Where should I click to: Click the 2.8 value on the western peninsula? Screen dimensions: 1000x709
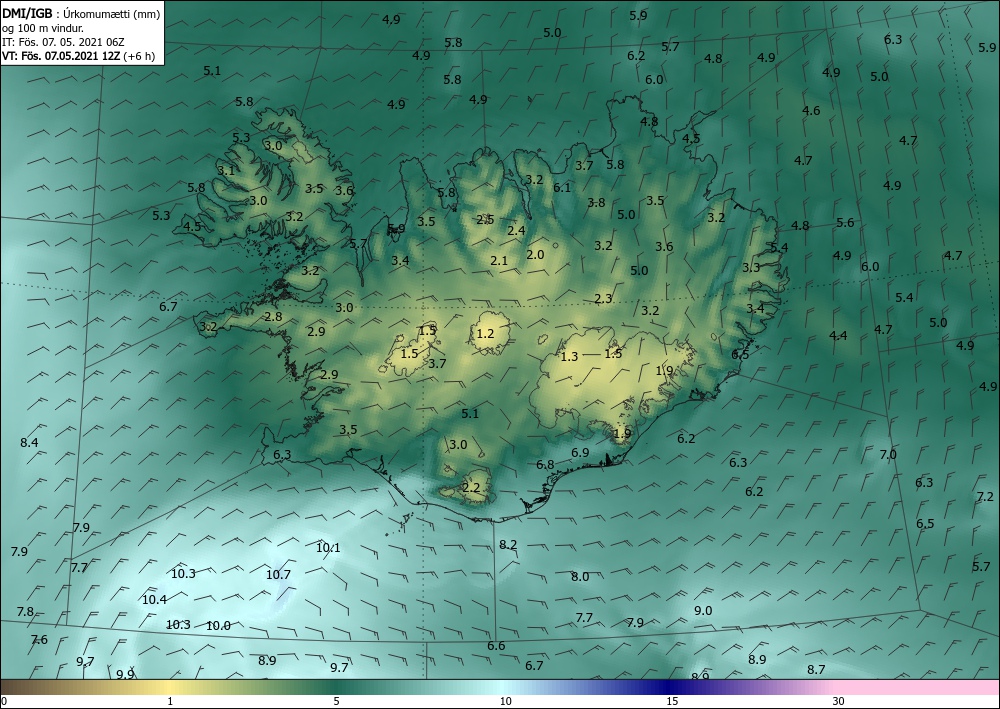click(x=273, y=316)
